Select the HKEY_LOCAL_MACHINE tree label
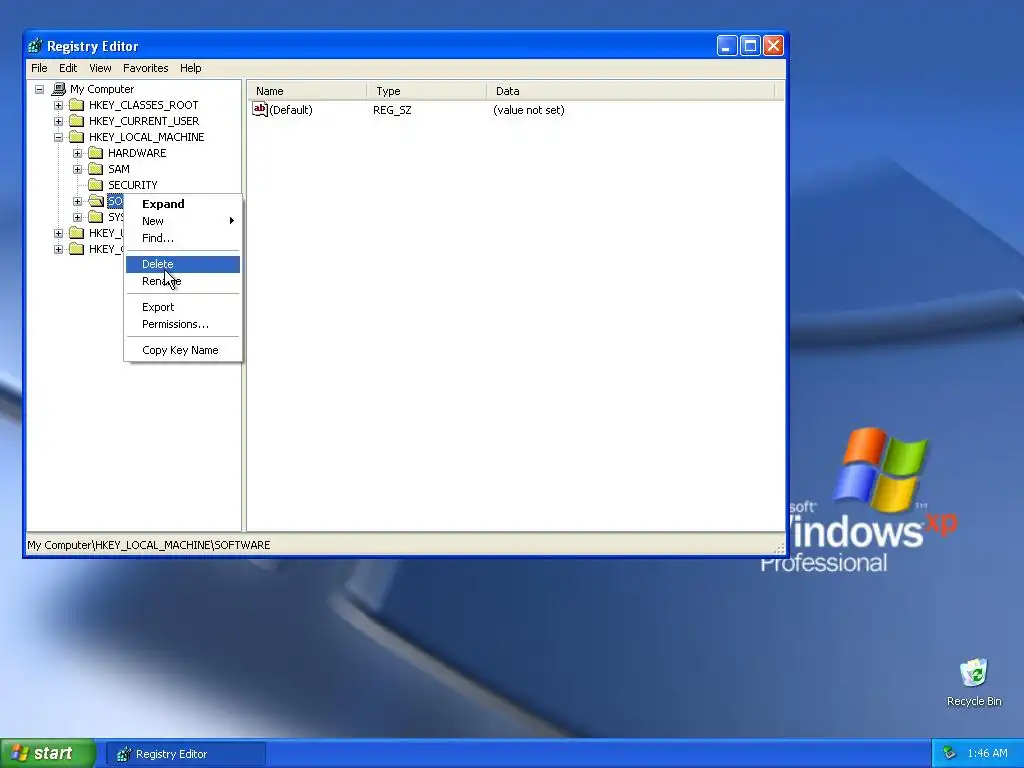 [x=146, y=137]
